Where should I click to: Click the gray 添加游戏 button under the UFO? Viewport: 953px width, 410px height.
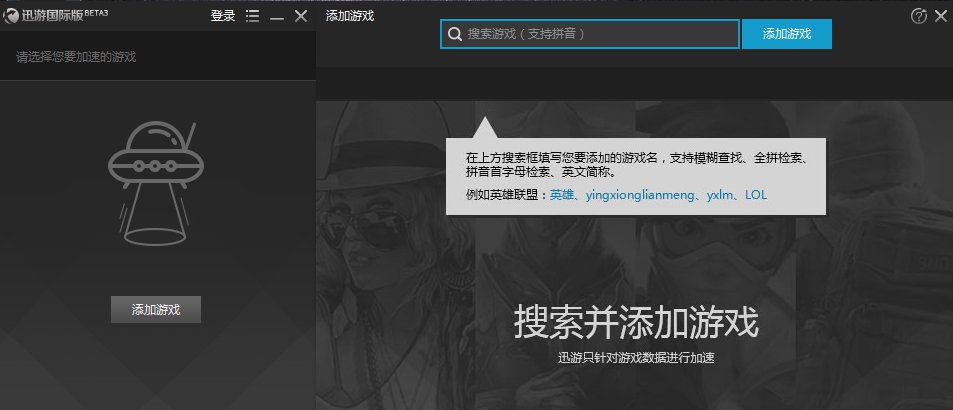[156, 310]
